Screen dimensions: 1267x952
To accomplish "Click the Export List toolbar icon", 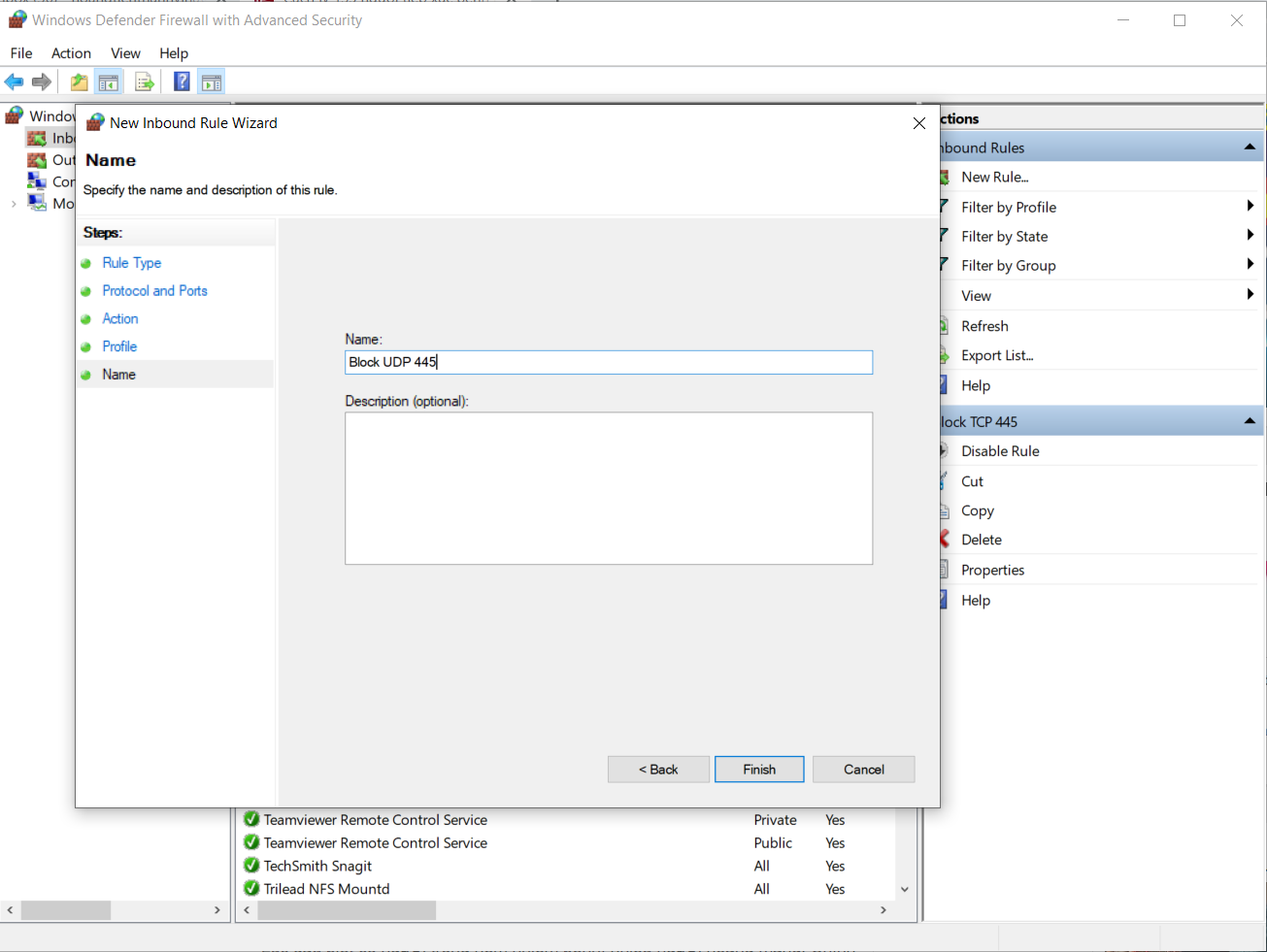I will point(145,82).
